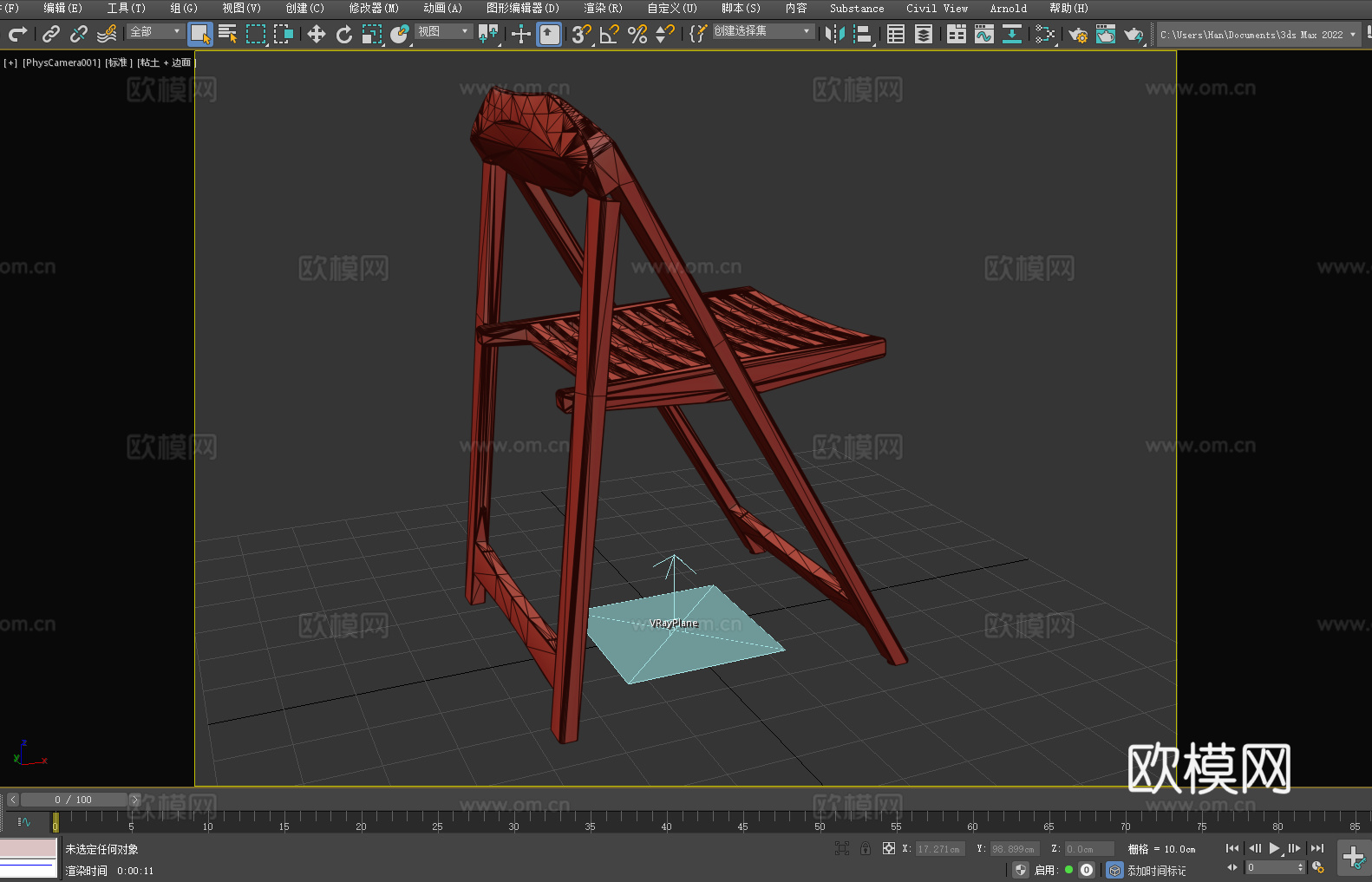
Task: Click the time slider 0 / 100 handle
Action: [x=73, y=800]
